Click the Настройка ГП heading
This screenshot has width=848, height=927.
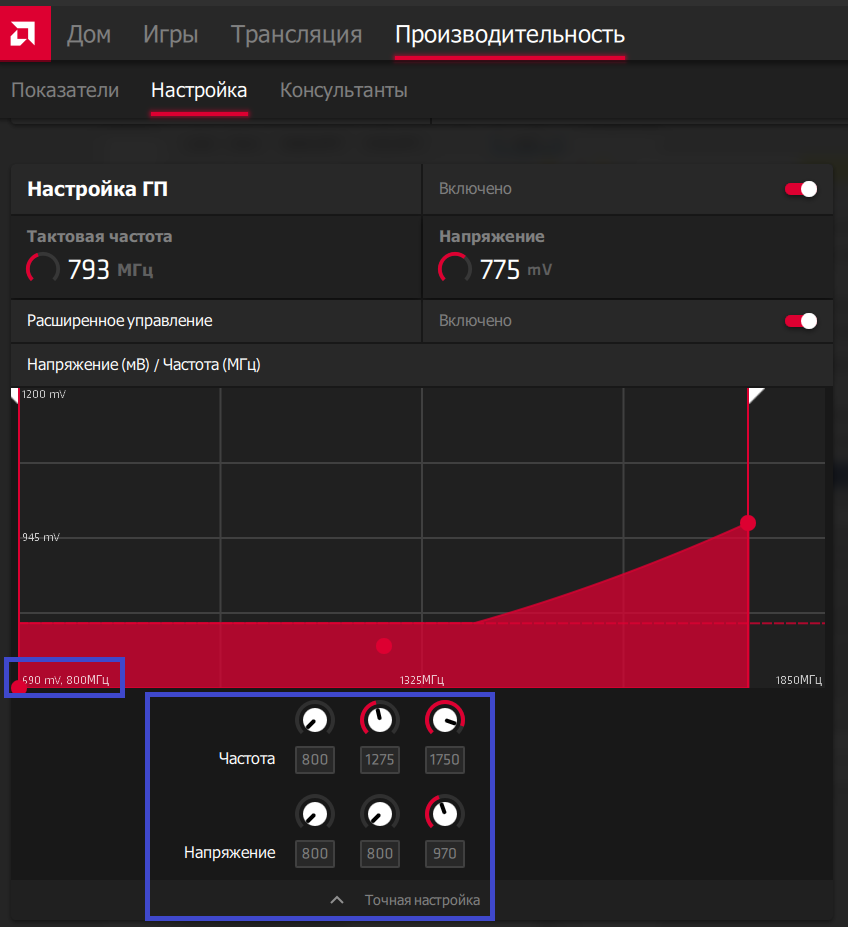coord(98,189)
